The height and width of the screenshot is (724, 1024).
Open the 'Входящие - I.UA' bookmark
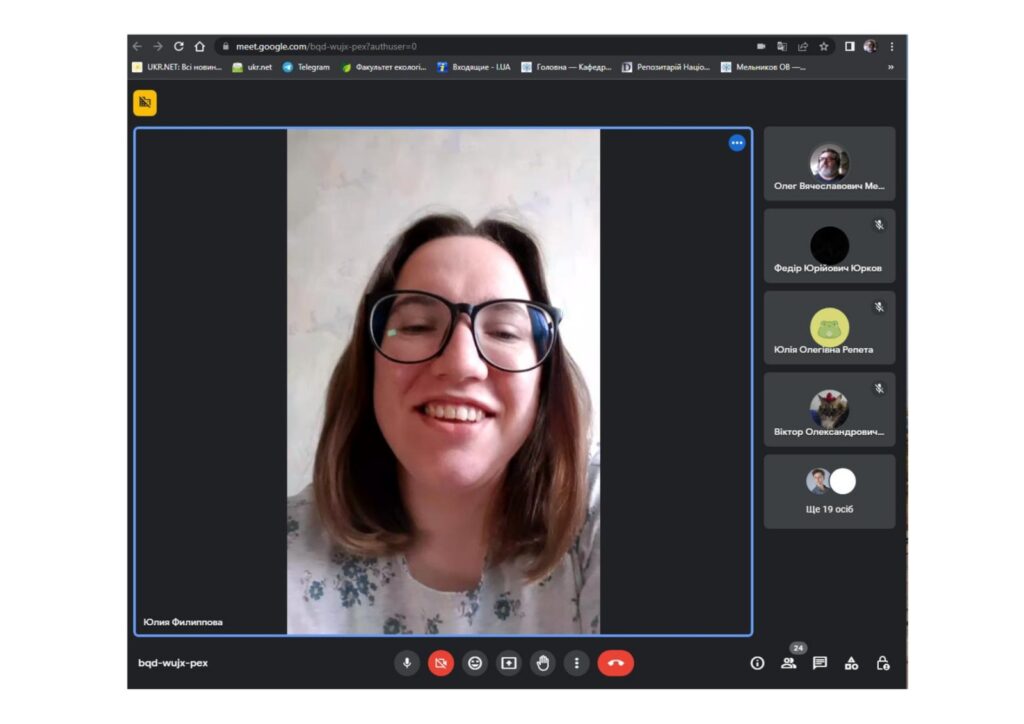point(474,67)
